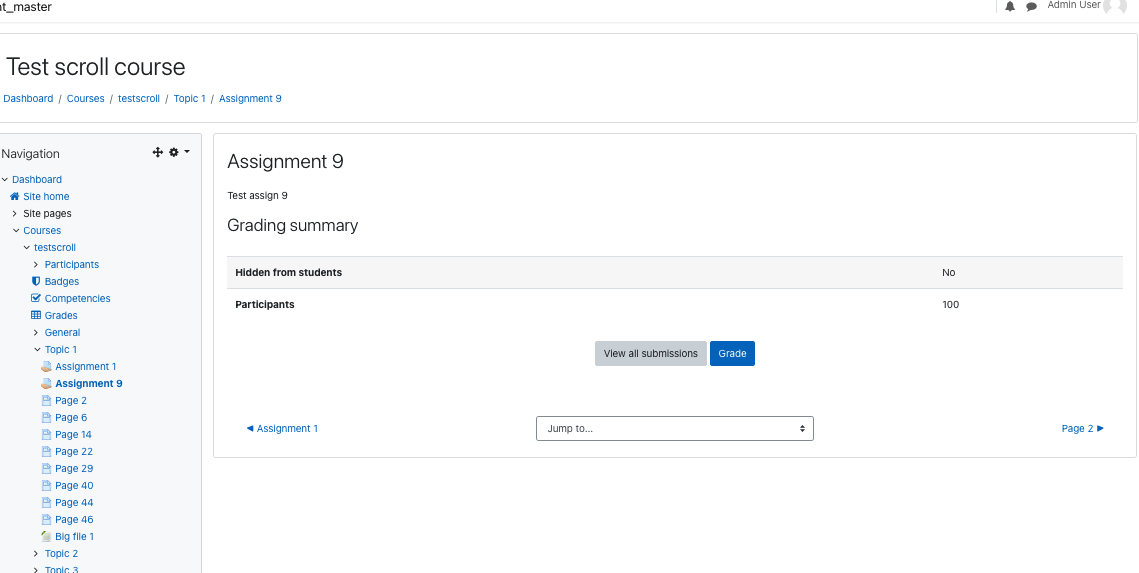Expand the Topic 2 tree node
This screenshot has height=573, width=1139.
pos(36,553)
